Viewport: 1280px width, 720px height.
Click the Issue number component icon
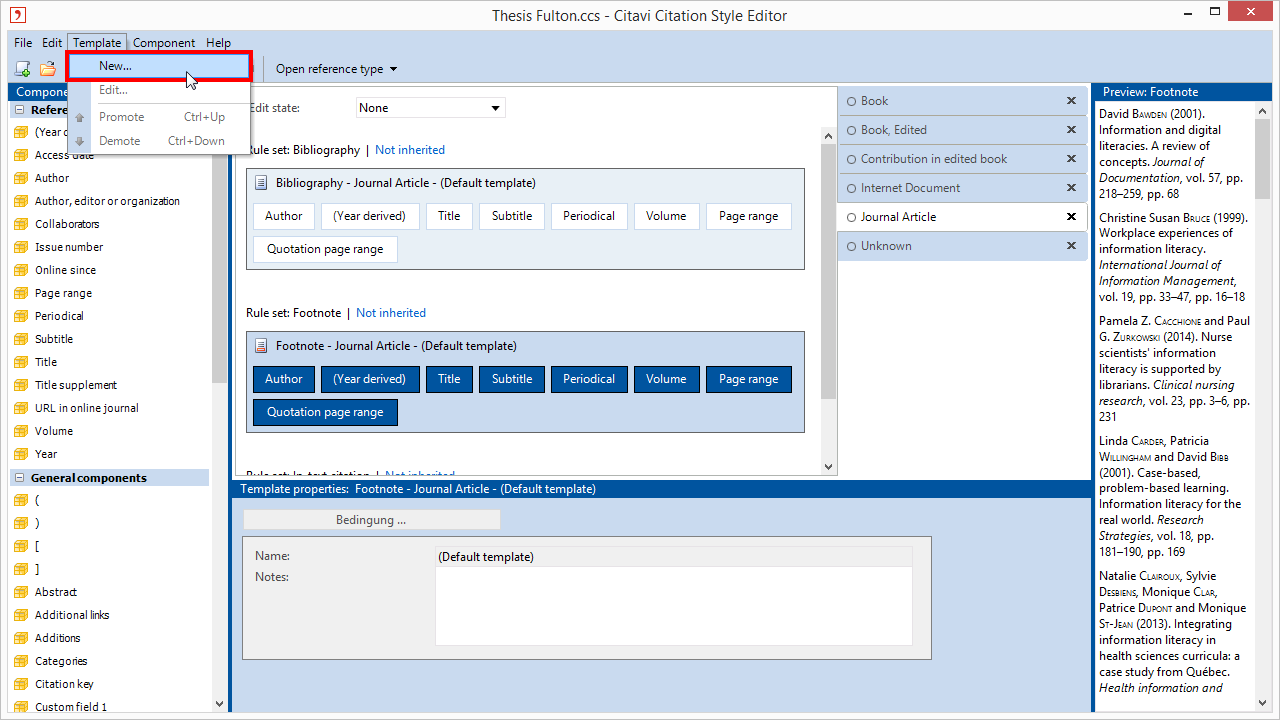point(21,247)
